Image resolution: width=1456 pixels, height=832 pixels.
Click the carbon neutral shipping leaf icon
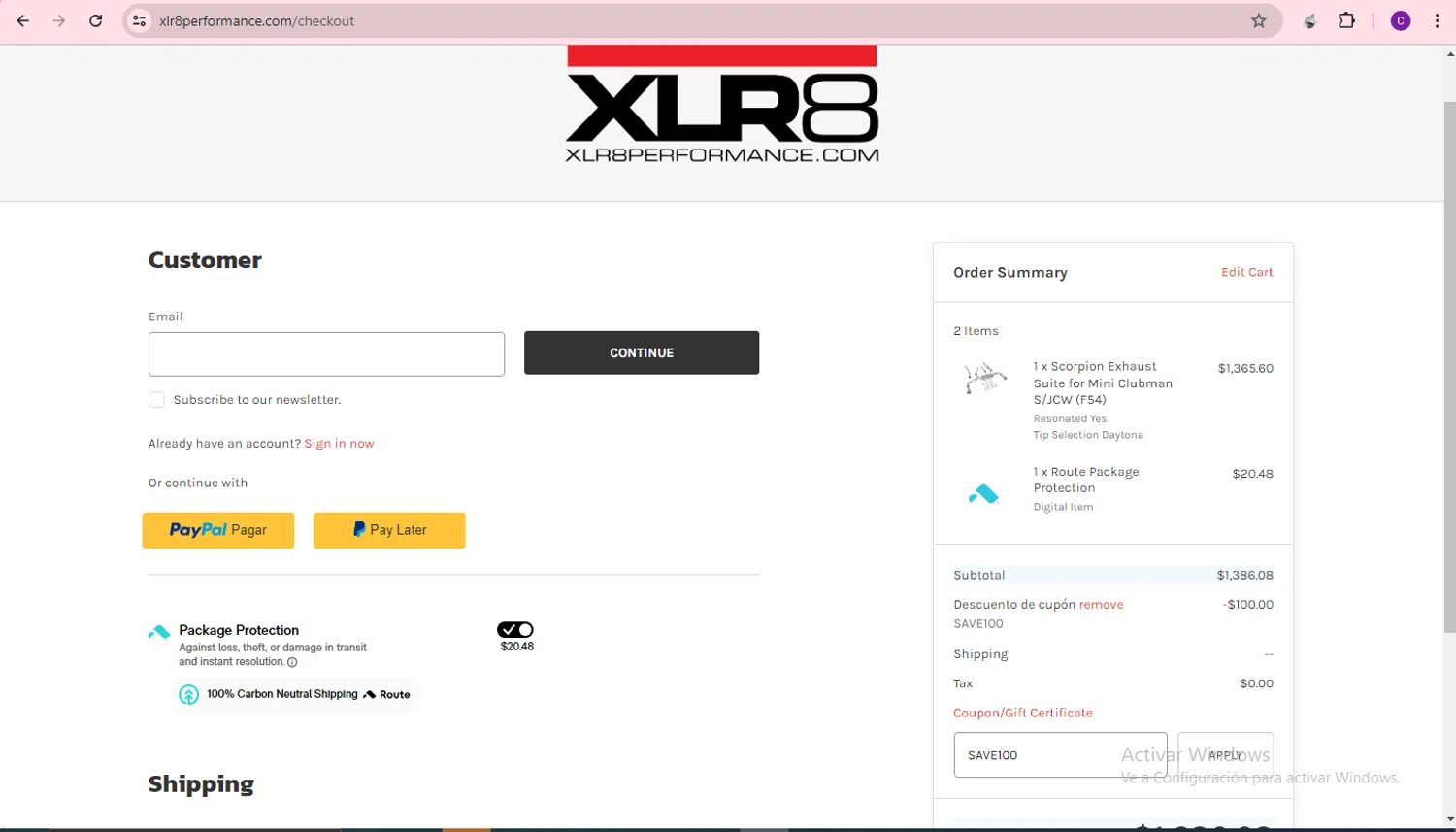click(189, 694)
